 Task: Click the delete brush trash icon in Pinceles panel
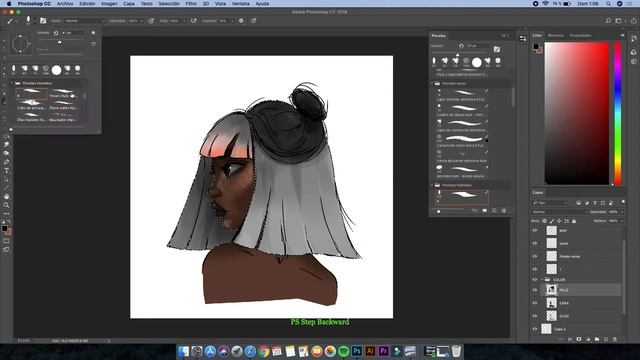coord(504,211)
